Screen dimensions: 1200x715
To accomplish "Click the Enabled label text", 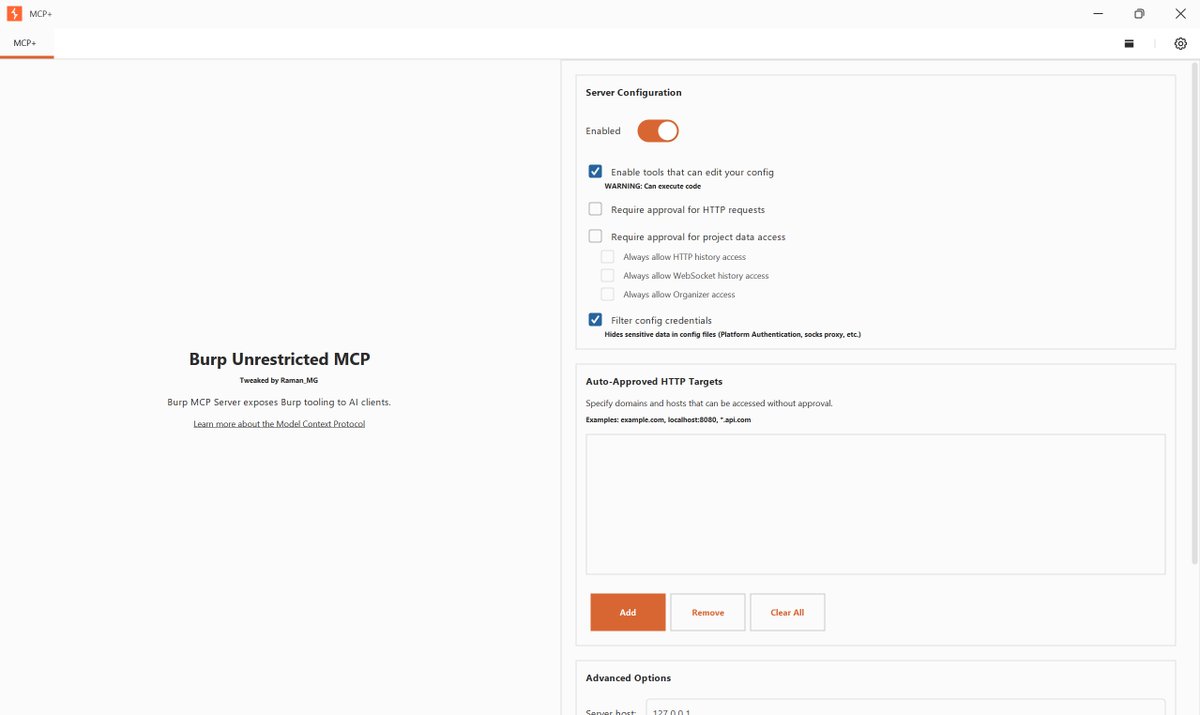I will tap(603, 131).
